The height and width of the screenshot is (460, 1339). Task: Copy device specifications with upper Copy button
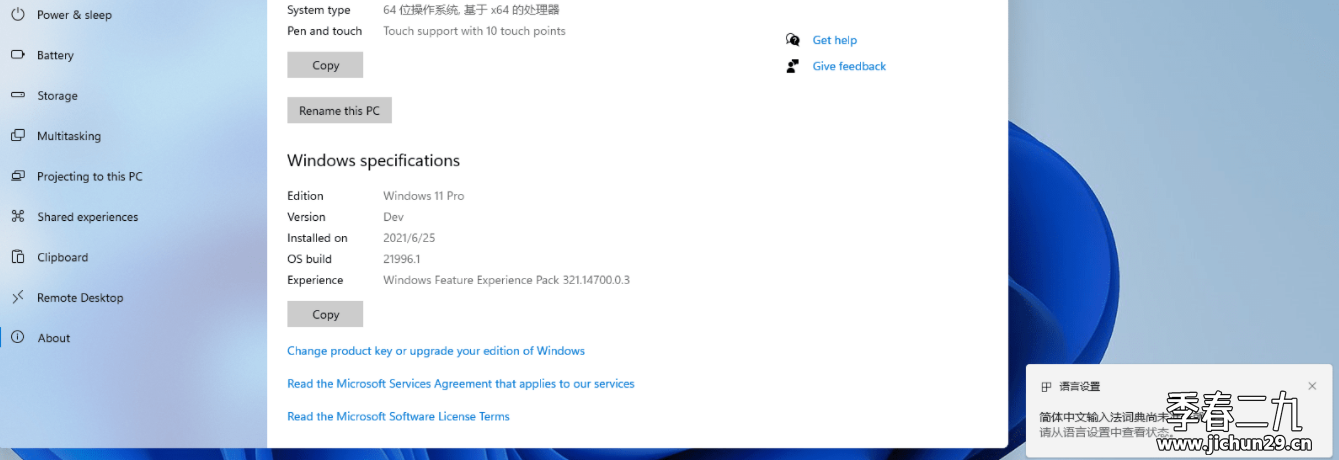coord(325,65)
